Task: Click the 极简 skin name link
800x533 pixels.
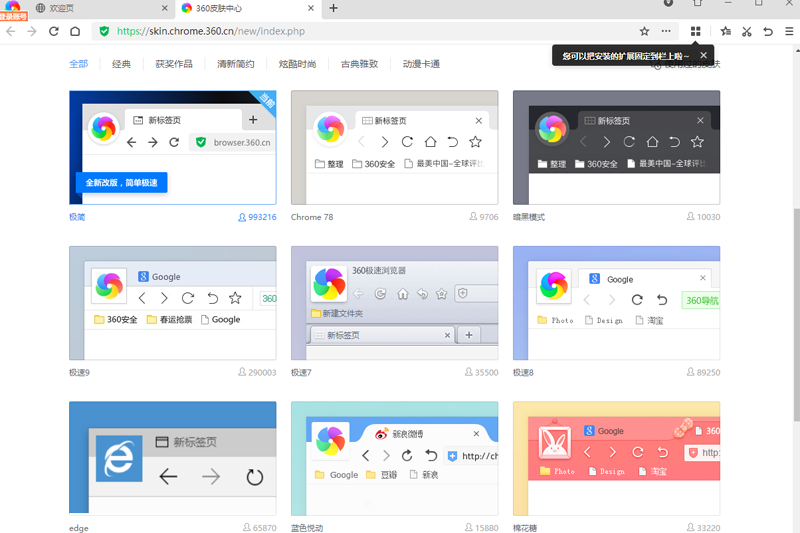Action: tap(77, 217)
